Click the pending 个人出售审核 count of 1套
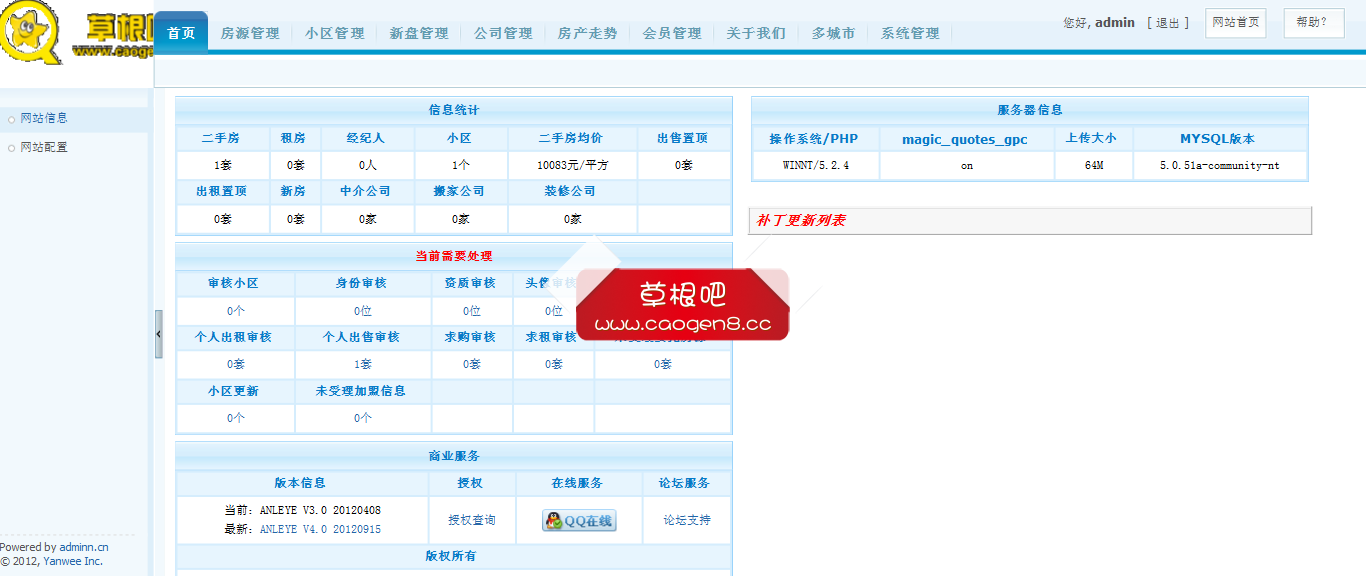Viewport: 1366px width, 576px height. [363, 363]
